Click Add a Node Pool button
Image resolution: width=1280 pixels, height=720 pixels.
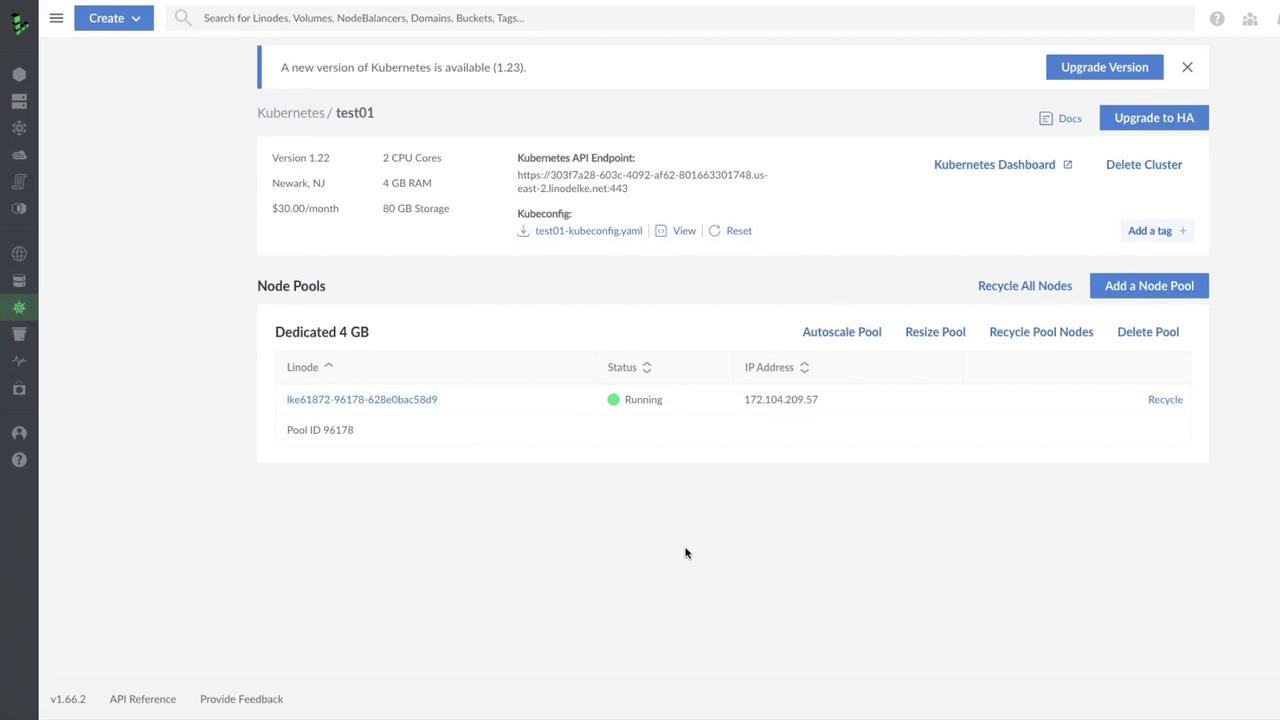pos(1149,286)
